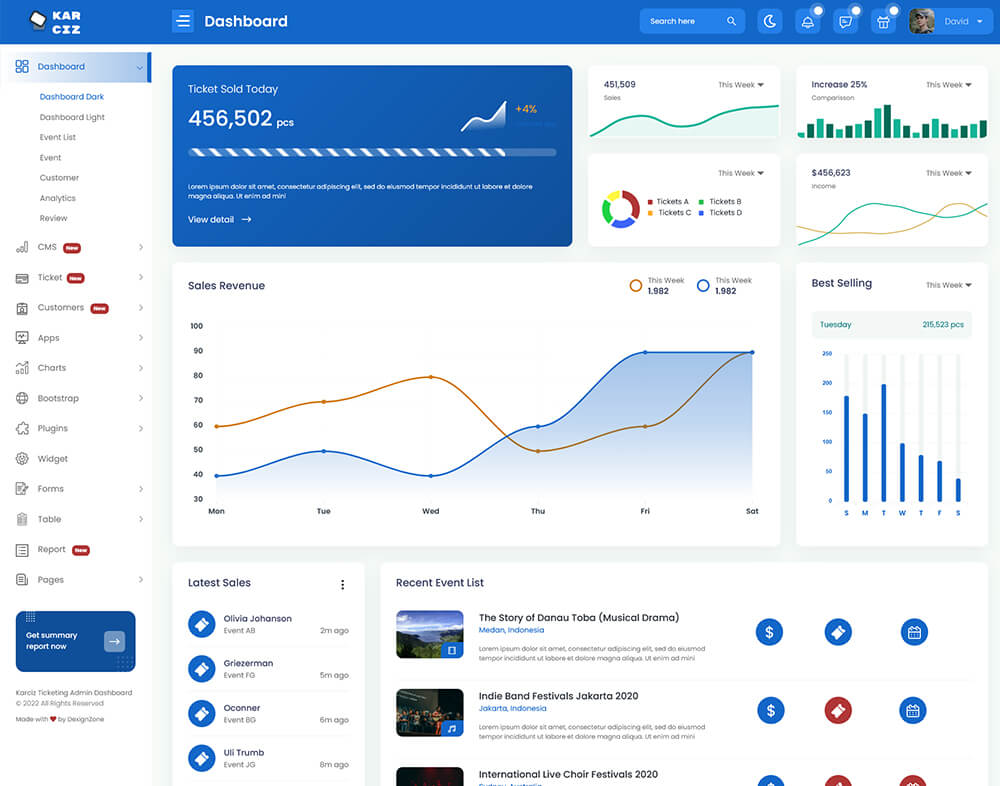The width and height of the screenshot is (1000, 786).
Task: Open the This Week dropdown in Best Selling
Action: (x=948, y=285)
